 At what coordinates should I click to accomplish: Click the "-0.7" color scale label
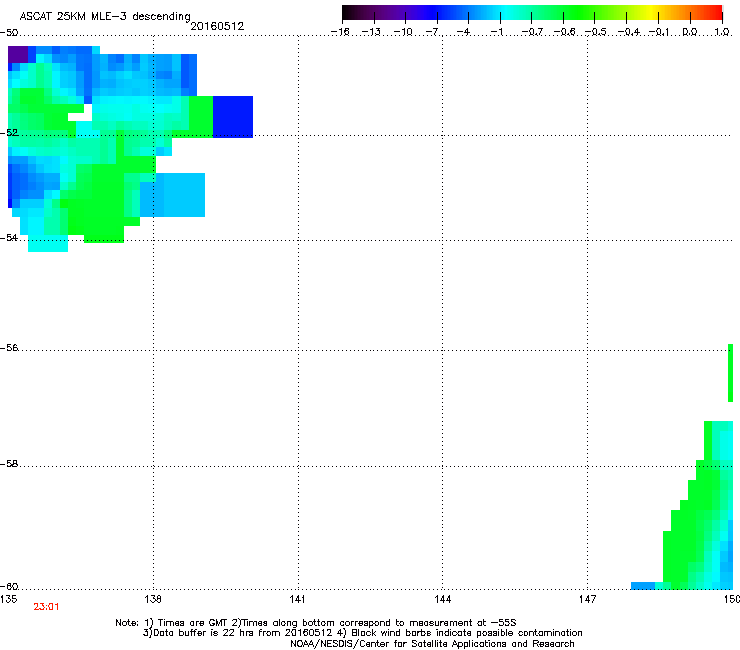click(x=532, y=32)
